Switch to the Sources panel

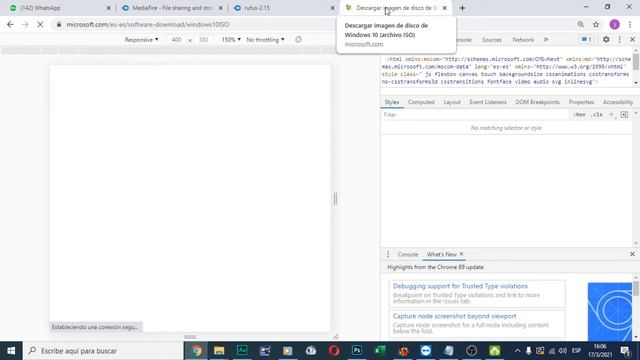coord(491,40)
